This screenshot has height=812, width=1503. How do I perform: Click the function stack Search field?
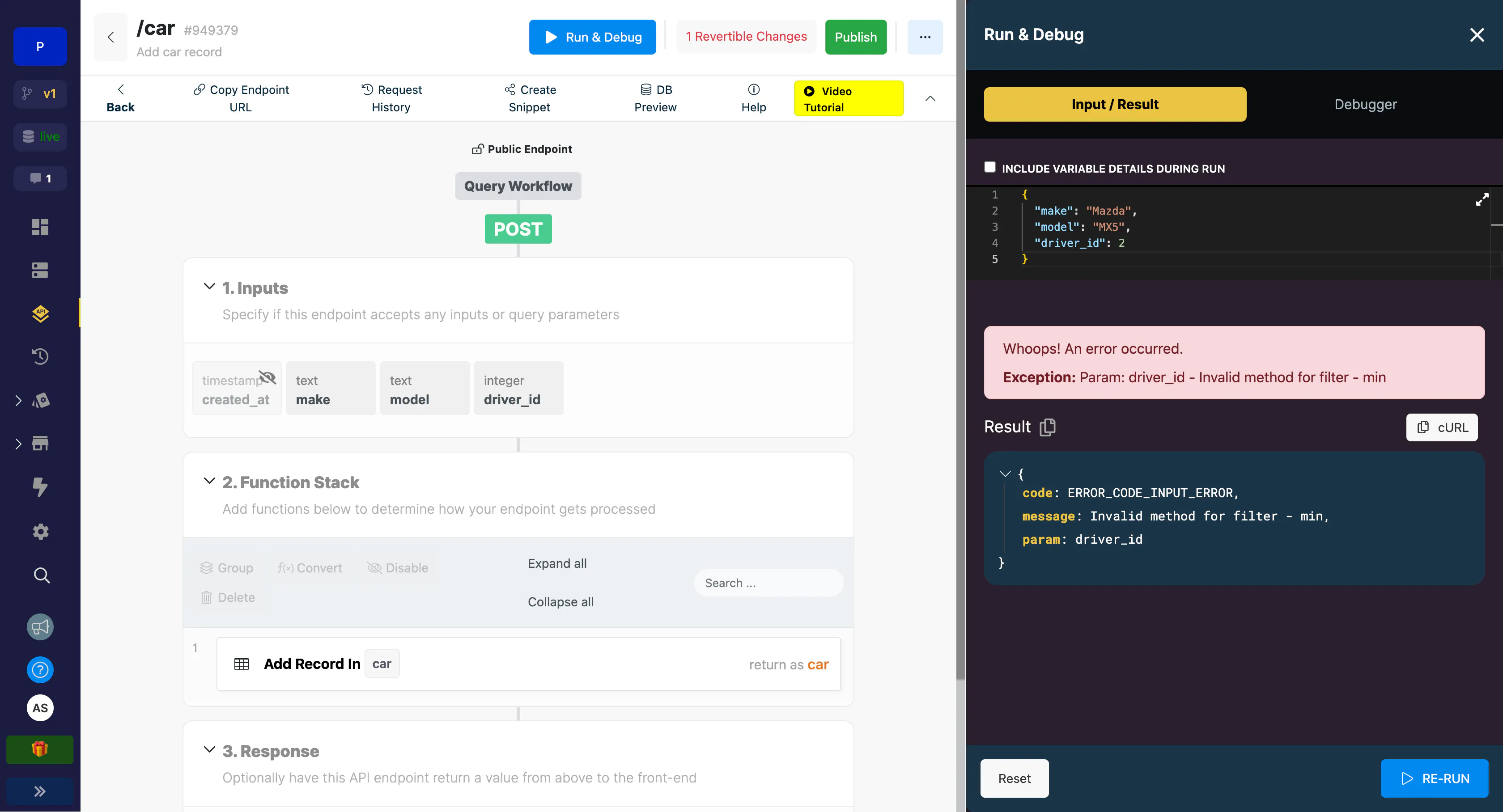[x=768, y=583]
